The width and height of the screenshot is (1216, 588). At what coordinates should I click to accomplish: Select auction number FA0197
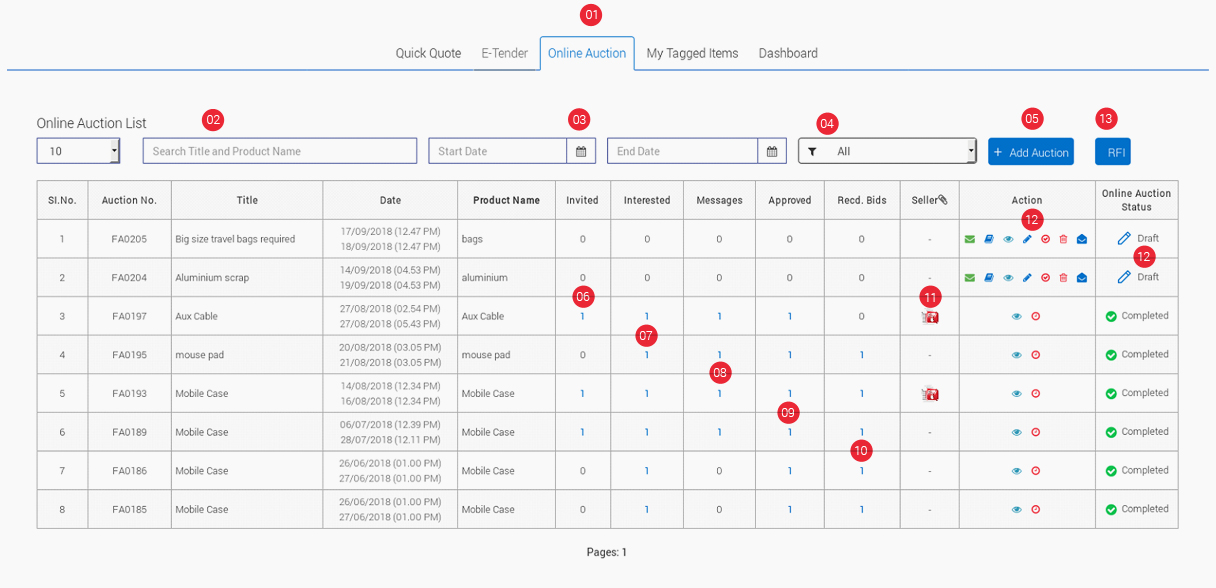coord(129,317)
